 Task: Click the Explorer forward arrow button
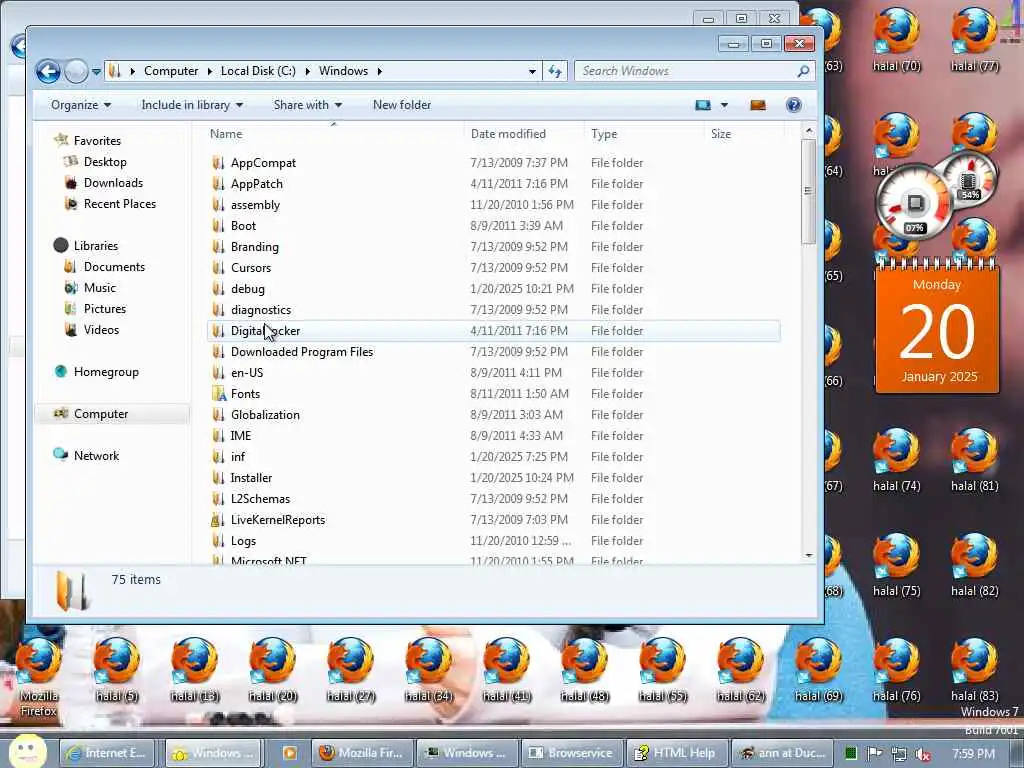point(76,71)
